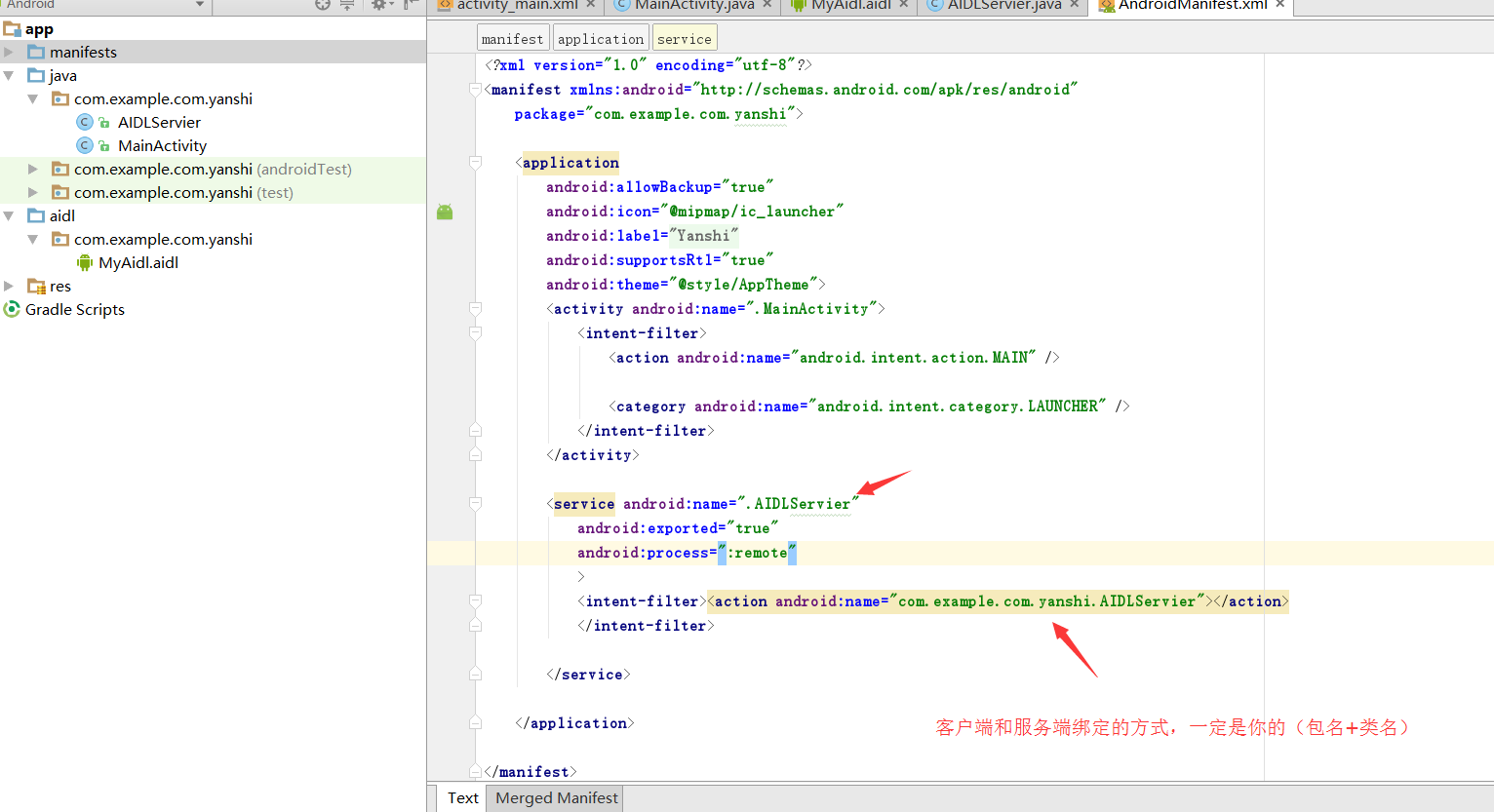This screenshot has height=812, width=1494.
Task: Click the android:allowBackup="true" line
Action: tap(659, 187)
